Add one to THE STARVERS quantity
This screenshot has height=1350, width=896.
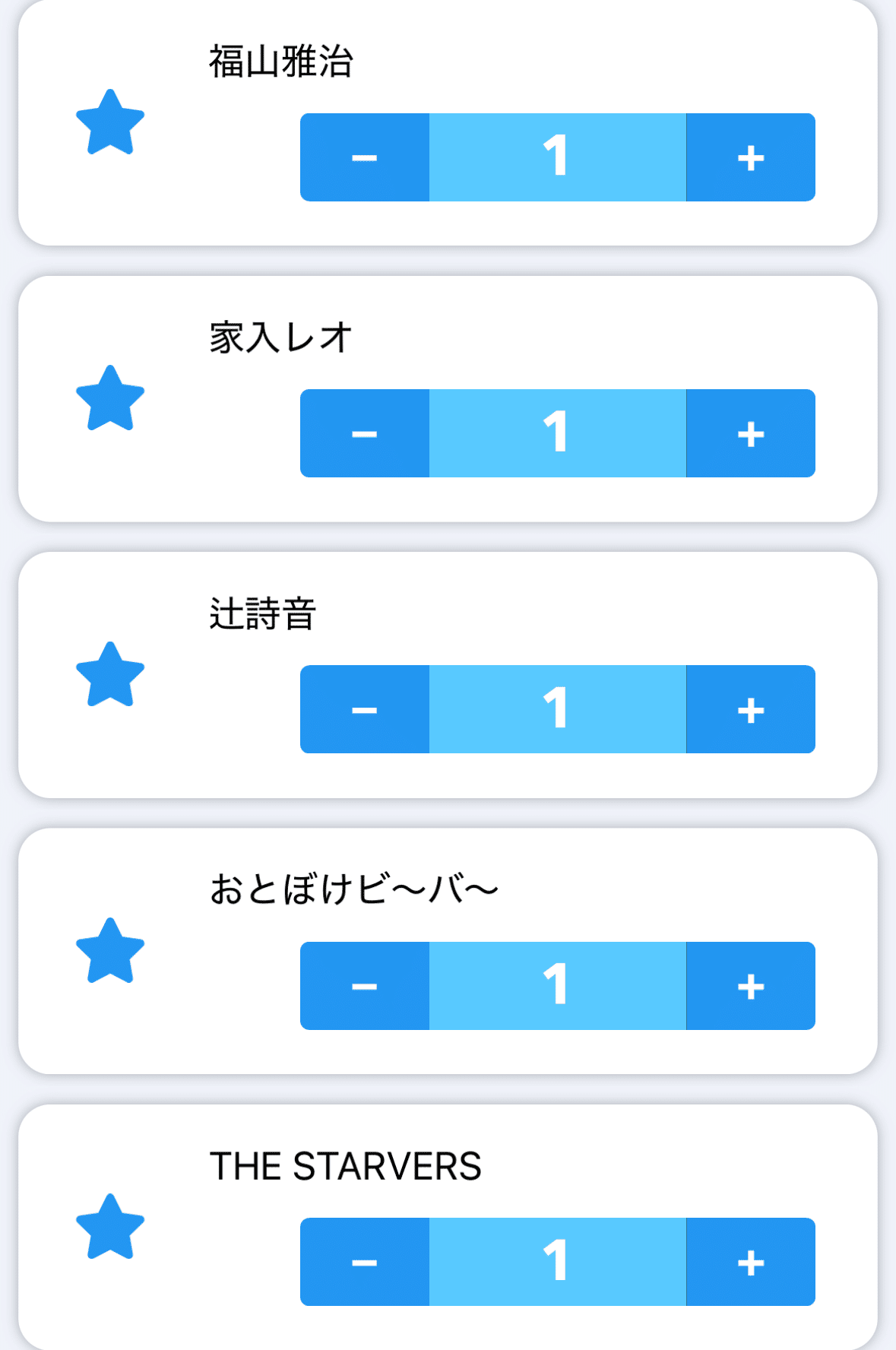[751, 1262]
